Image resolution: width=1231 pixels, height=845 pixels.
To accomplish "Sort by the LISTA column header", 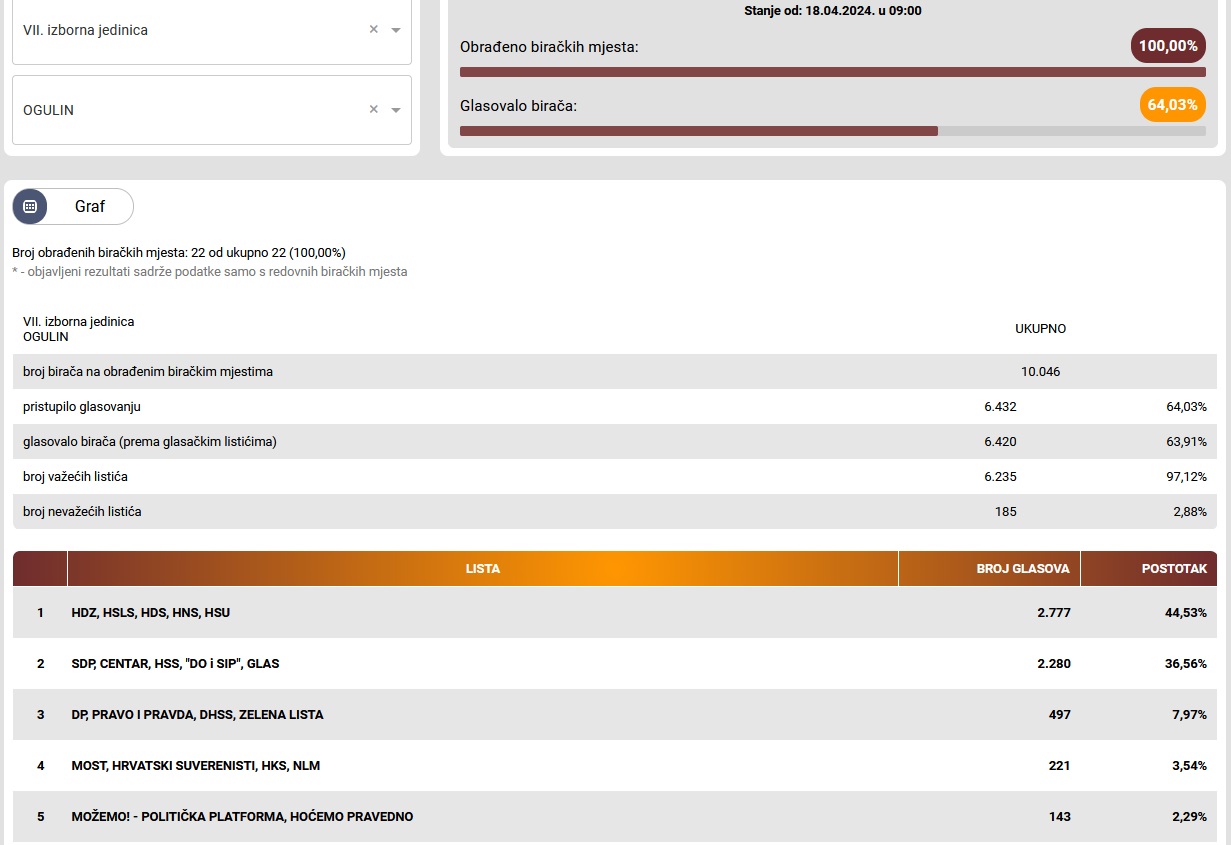I will tap(482, 568).
